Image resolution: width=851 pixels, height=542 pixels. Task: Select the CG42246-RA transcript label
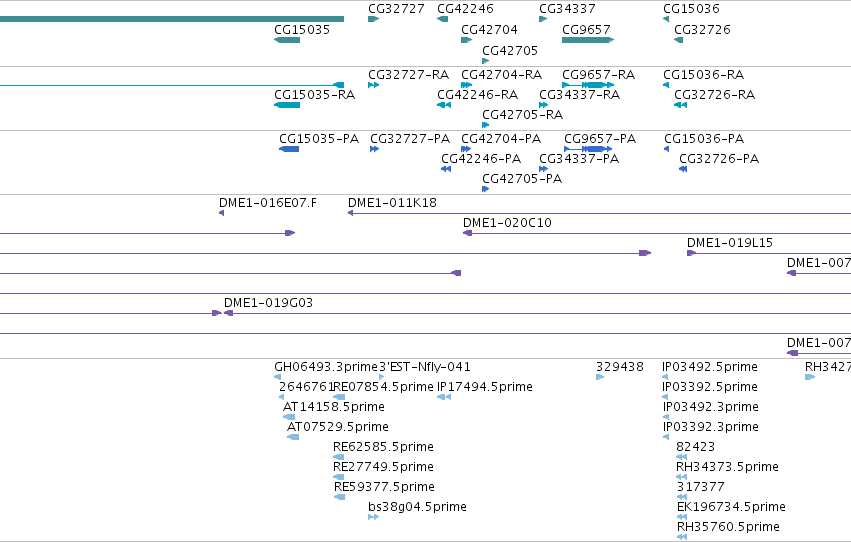[478, 95]
